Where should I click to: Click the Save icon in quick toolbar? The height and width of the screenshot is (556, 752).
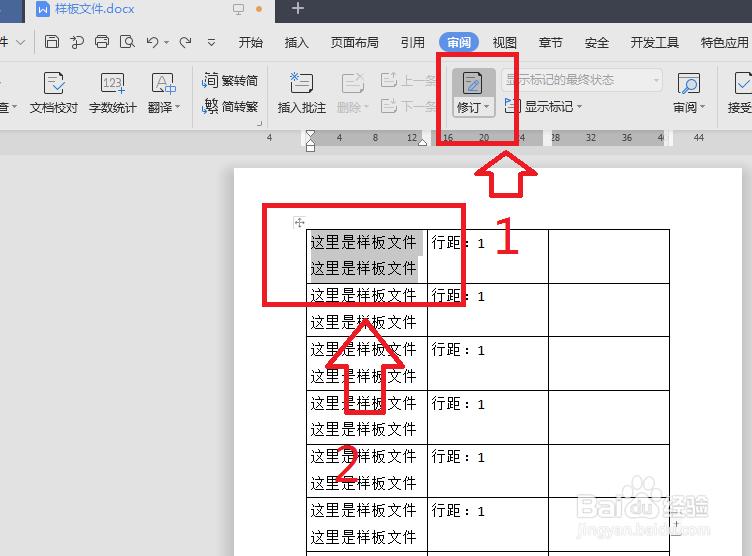tap(52, 42)
